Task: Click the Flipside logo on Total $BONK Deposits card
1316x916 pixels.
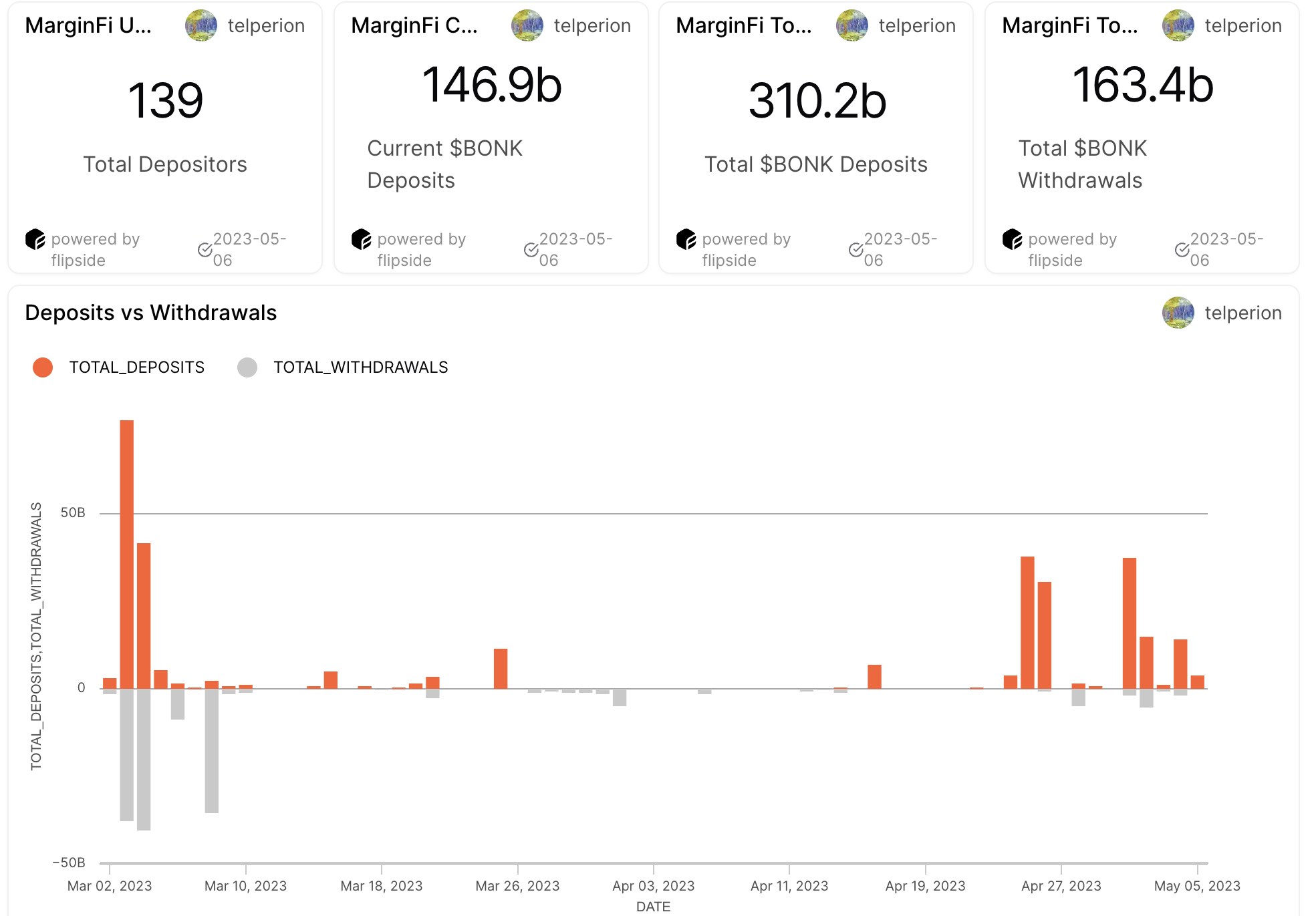Action: point(686,239)
